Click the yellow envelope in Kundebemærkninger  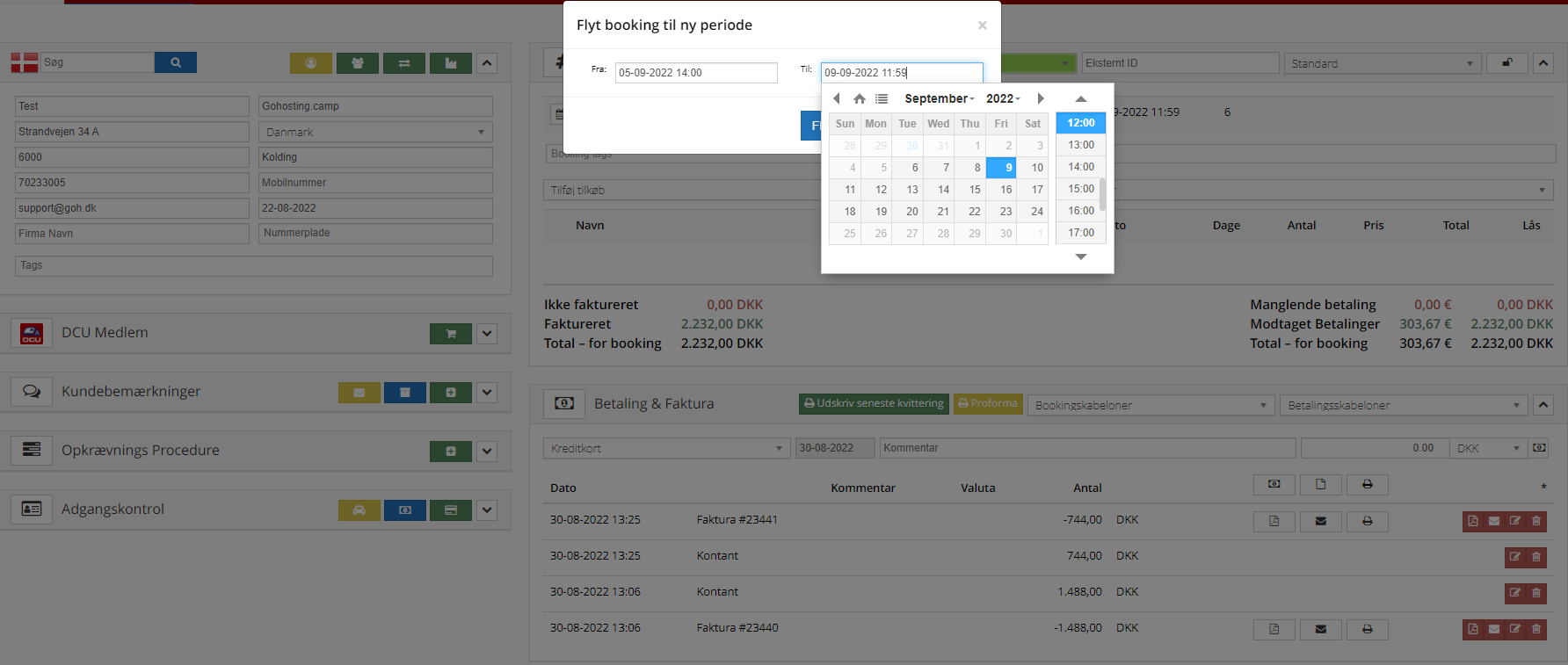359,393
